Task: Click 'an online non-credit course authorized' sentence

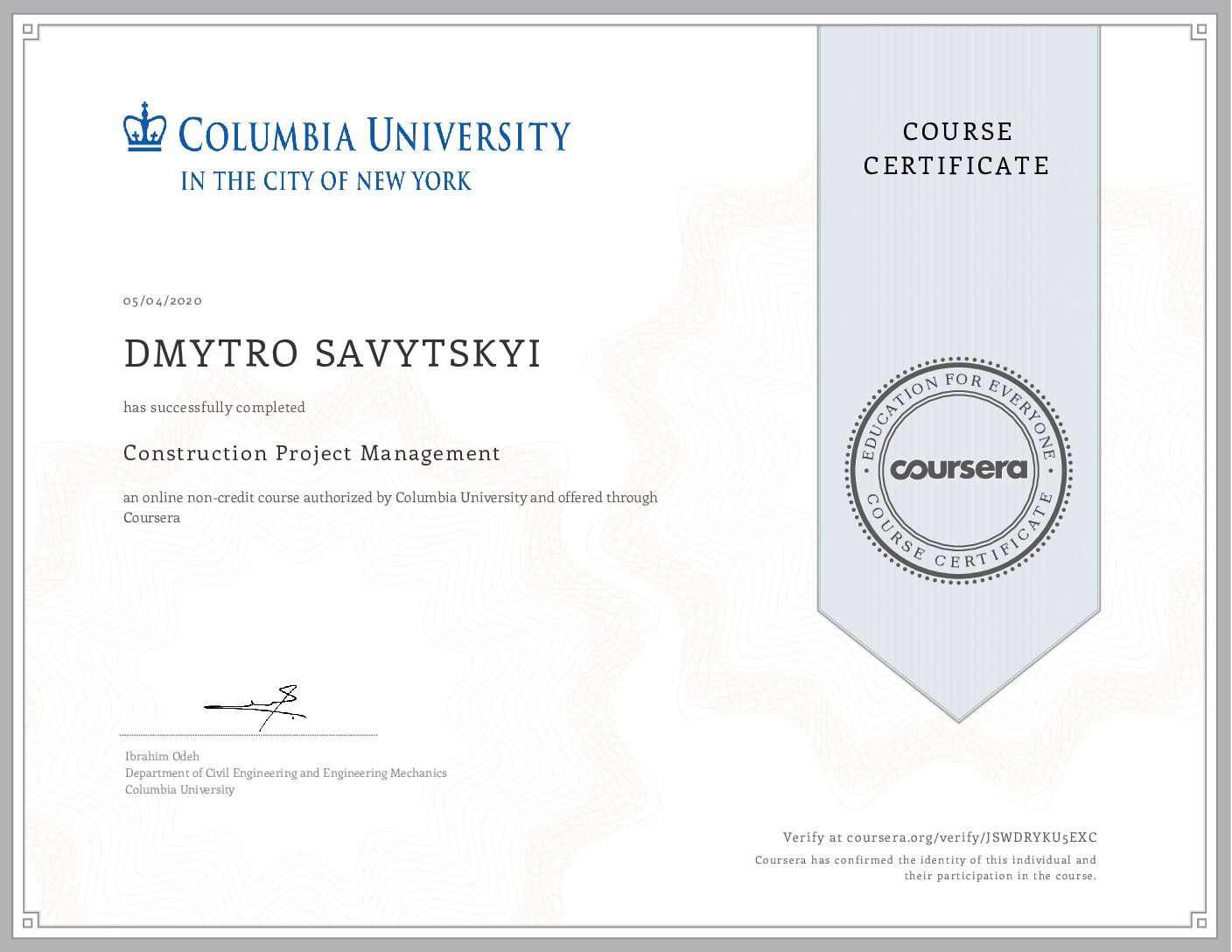Action: coord(390,507)
